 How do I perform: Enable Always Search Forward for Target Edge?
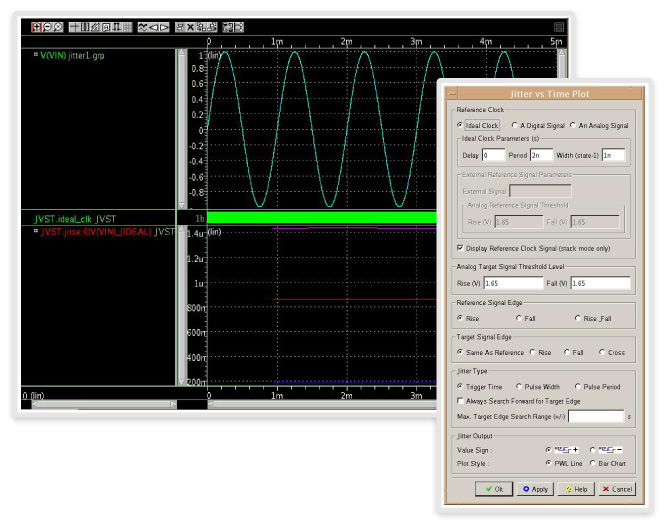tap(460, 400)
